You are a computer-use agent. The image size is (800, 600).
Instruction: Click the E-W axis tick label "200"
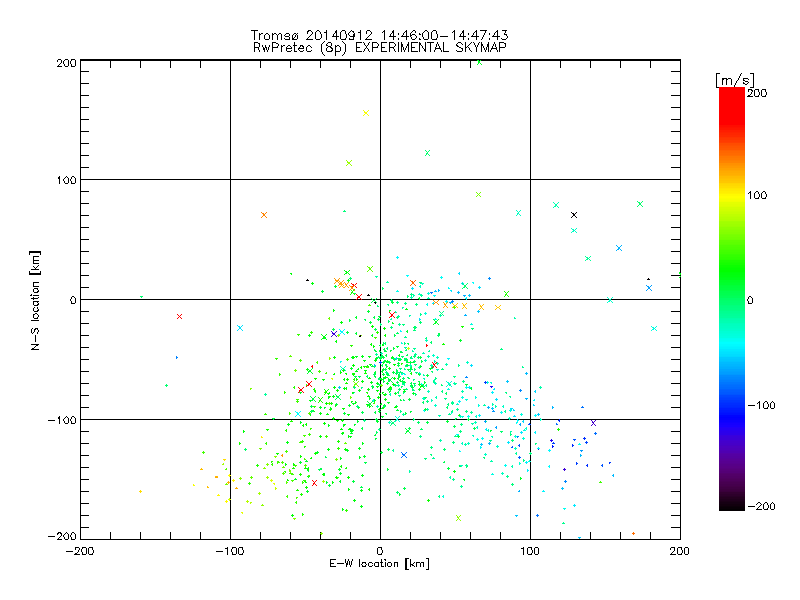(x=680, y=551)
